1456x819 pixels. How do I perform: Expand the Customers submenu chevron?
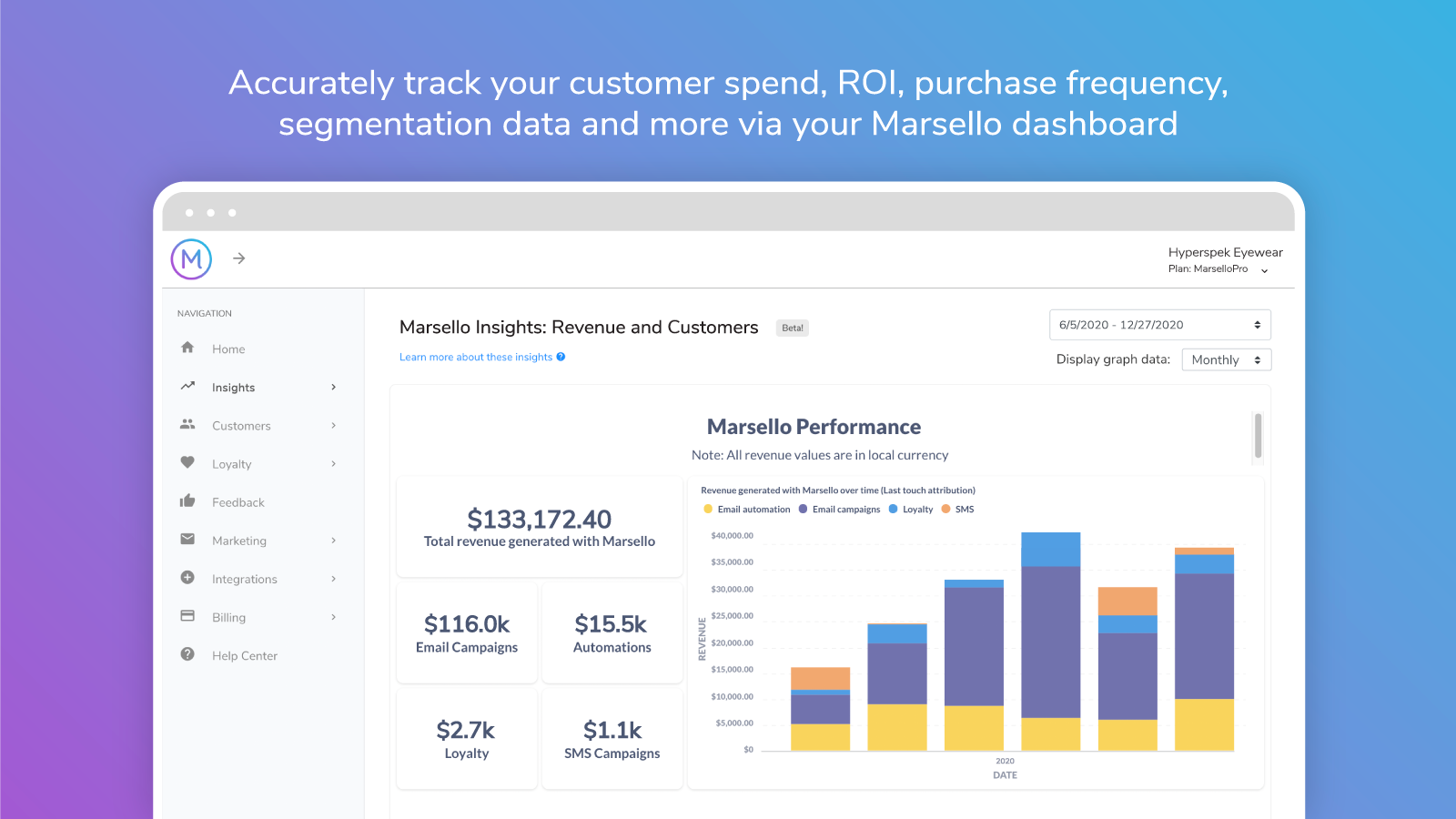[x=334, y=425]
